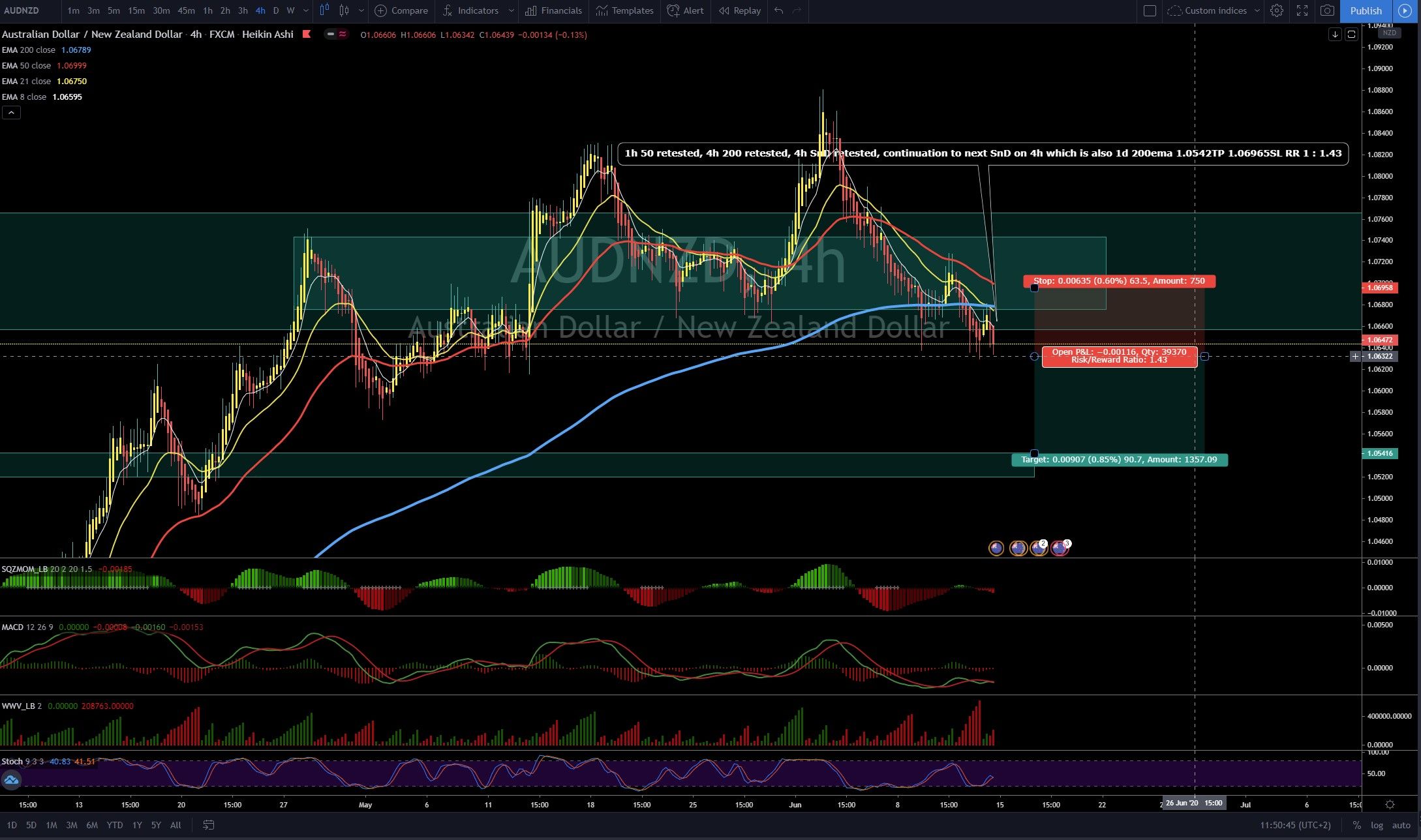
Task: Toggle fullscreen mode icon
Action: pos(1302,10)
